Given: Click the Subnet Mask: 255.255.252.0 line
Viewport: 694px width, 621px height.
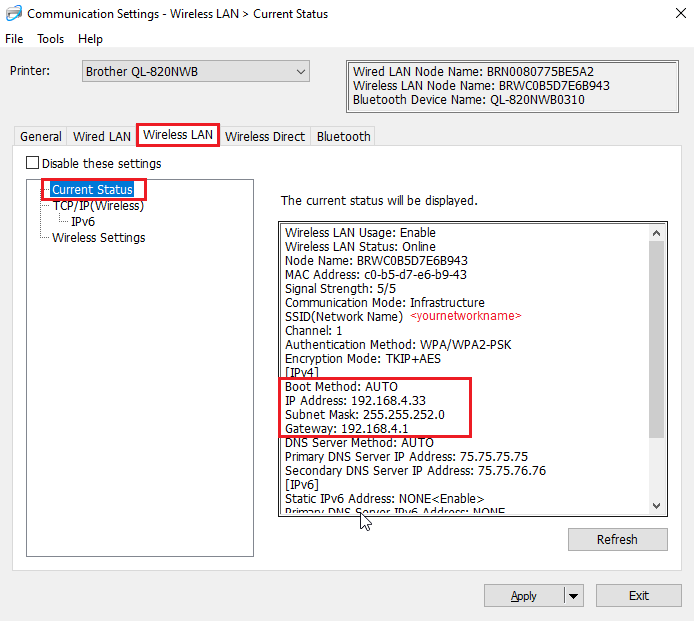Looking at the screenshot, I should tap(365, 415).
